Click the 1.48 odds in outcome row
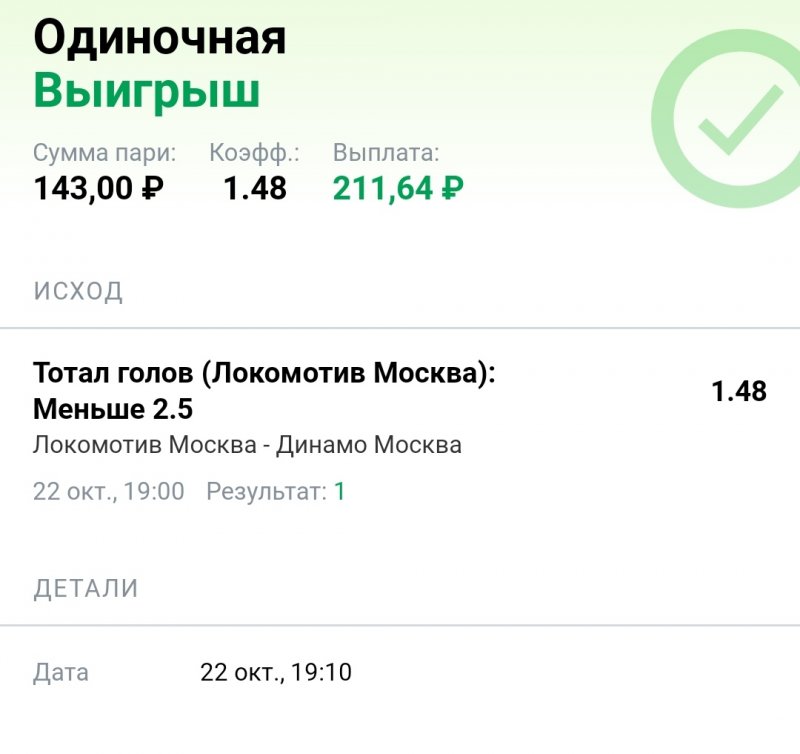This screenshot has height=754, width=800. coord(738,391)
